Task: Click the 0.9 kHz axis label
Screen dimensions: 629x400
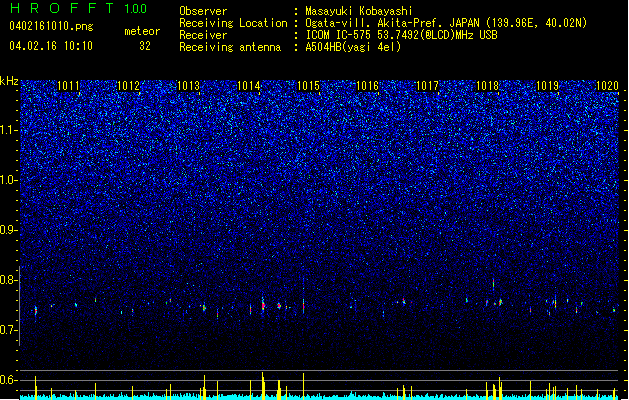Action: pyautogui.click(x=7, y=230)
